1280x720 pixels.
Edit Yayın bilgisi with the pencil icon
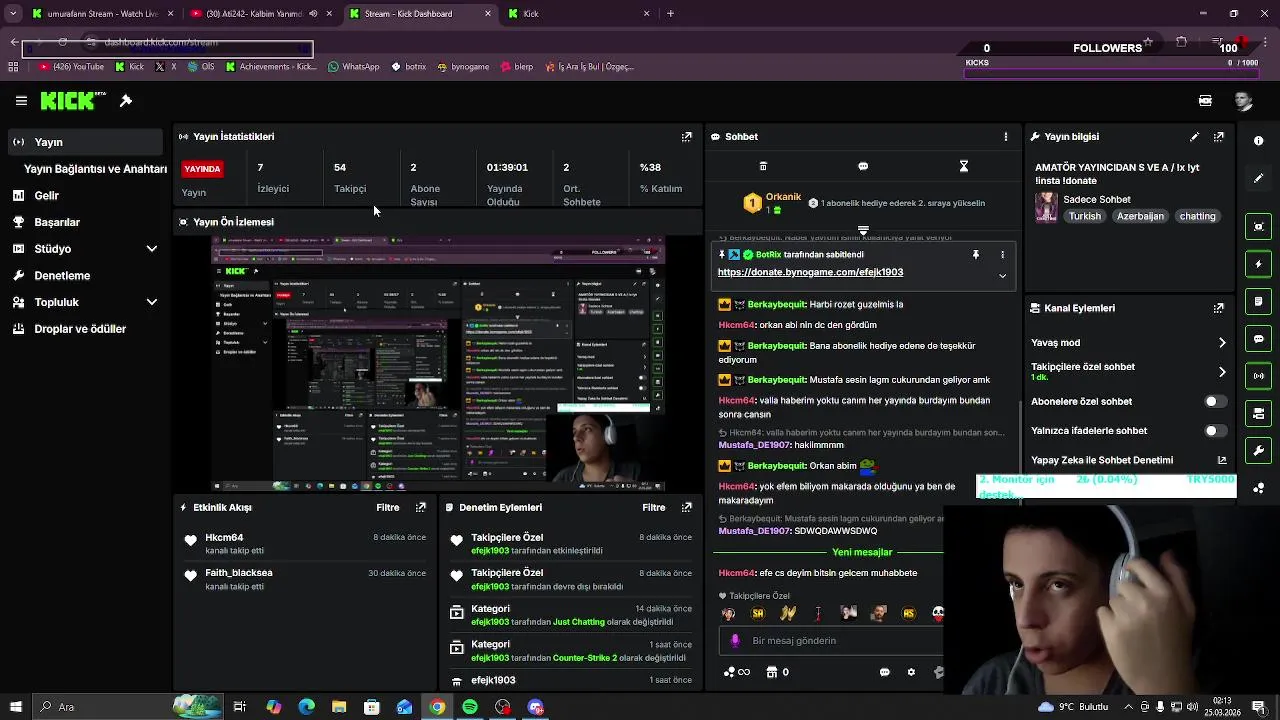[x=1194, y=137]
